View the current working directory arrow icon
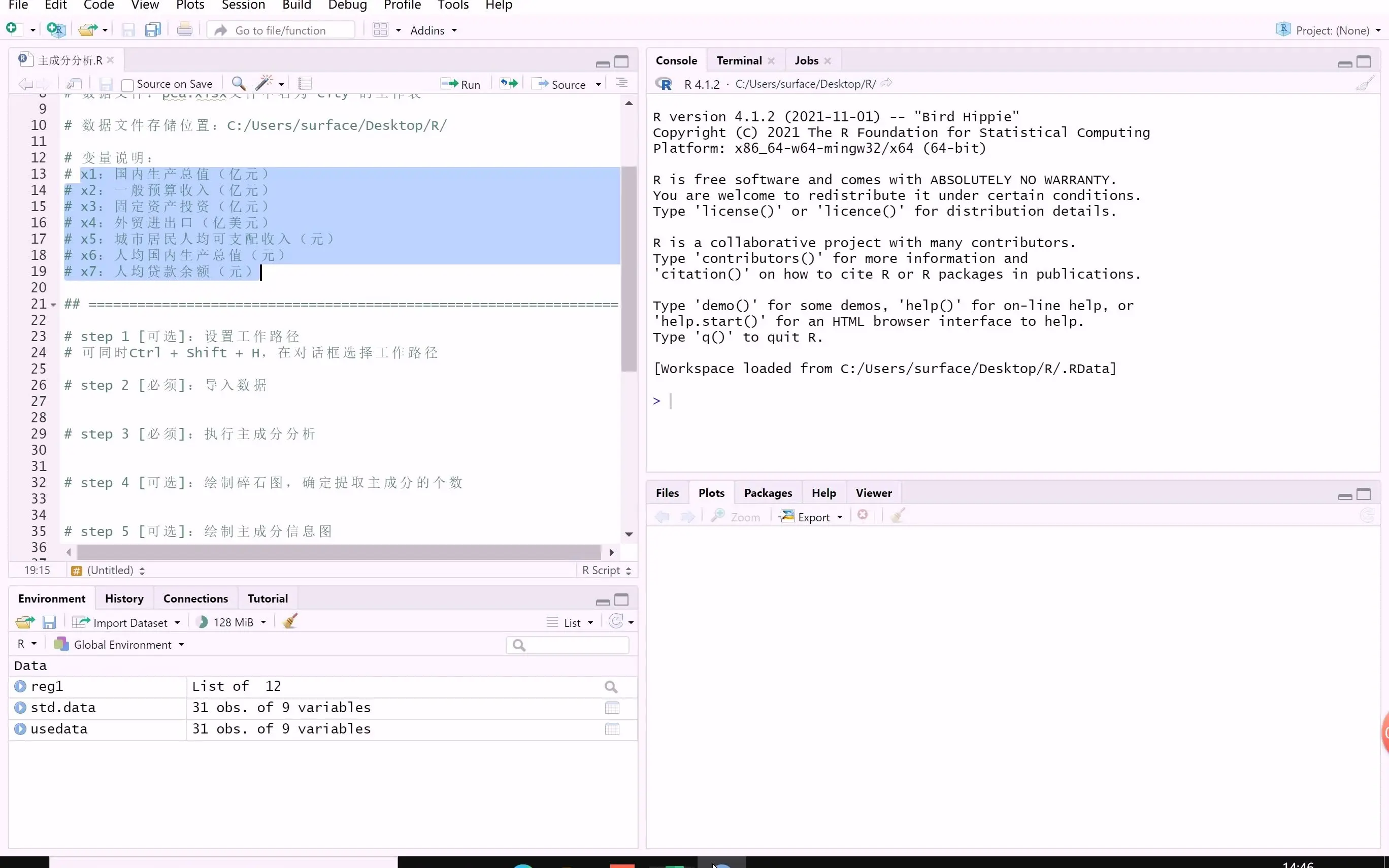 887,83
